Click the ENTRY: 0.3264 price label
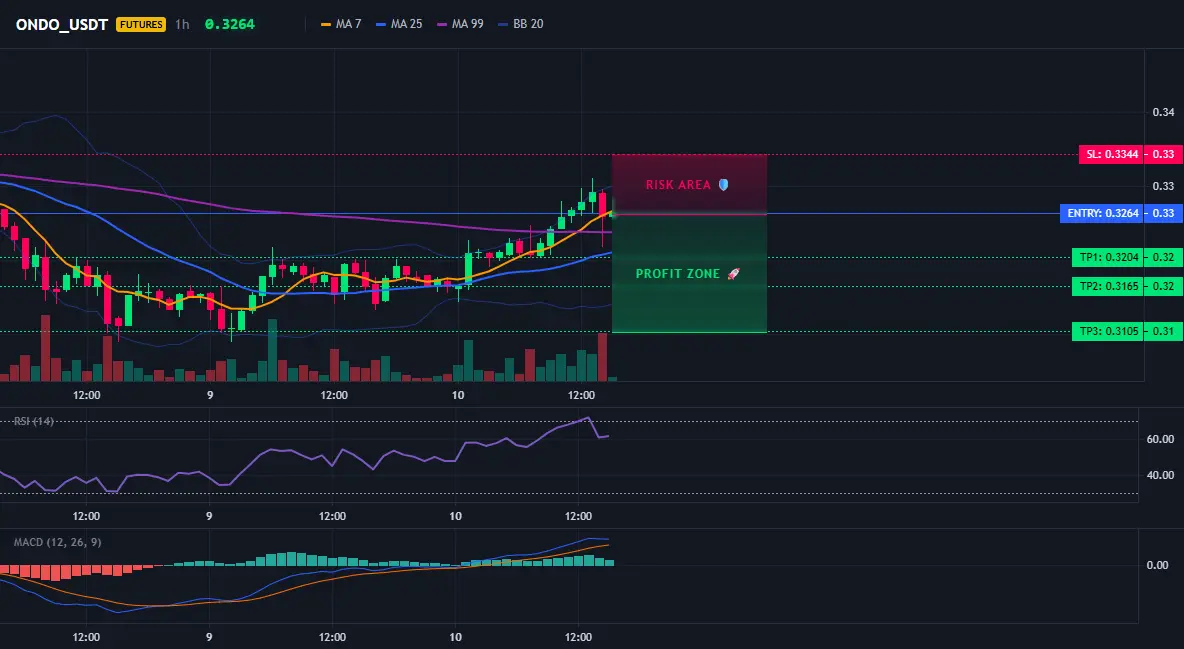Viewport: 1184px width, 649px height. point(1102,213)
